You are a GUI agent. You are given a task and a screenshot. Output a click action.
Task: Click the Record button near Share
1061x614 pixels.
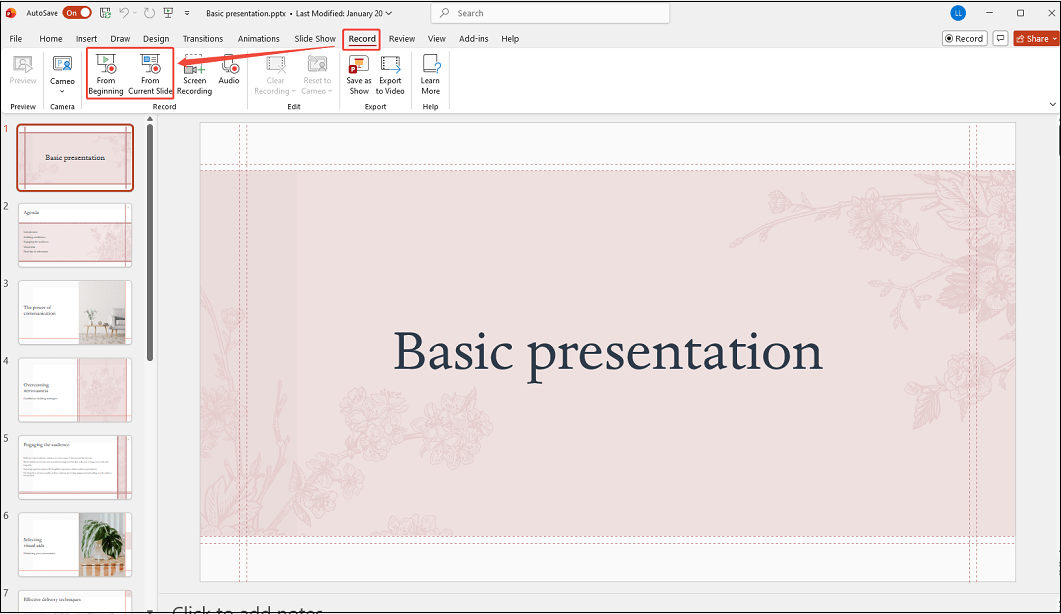click(963, 38)
